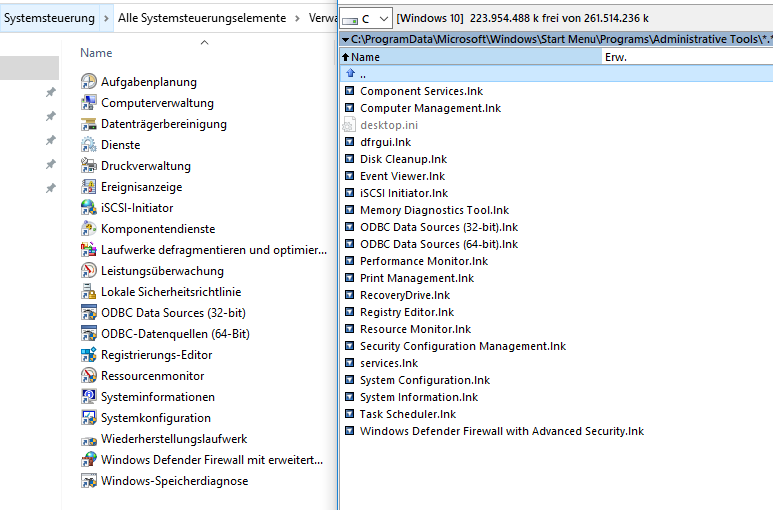
Task: Go up via parent directory arrow icon
Action: point(350,73)
